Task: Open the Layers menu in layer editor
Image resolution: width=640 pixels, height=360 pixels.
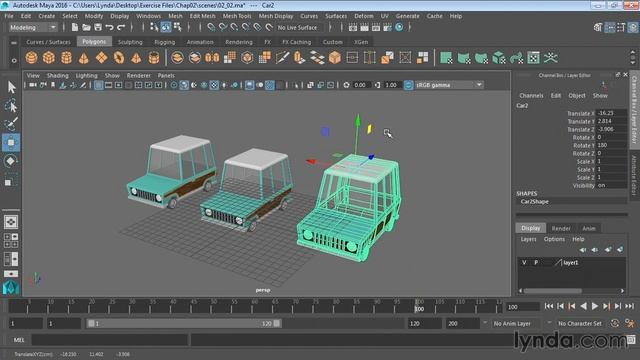Action: [529, 239]
